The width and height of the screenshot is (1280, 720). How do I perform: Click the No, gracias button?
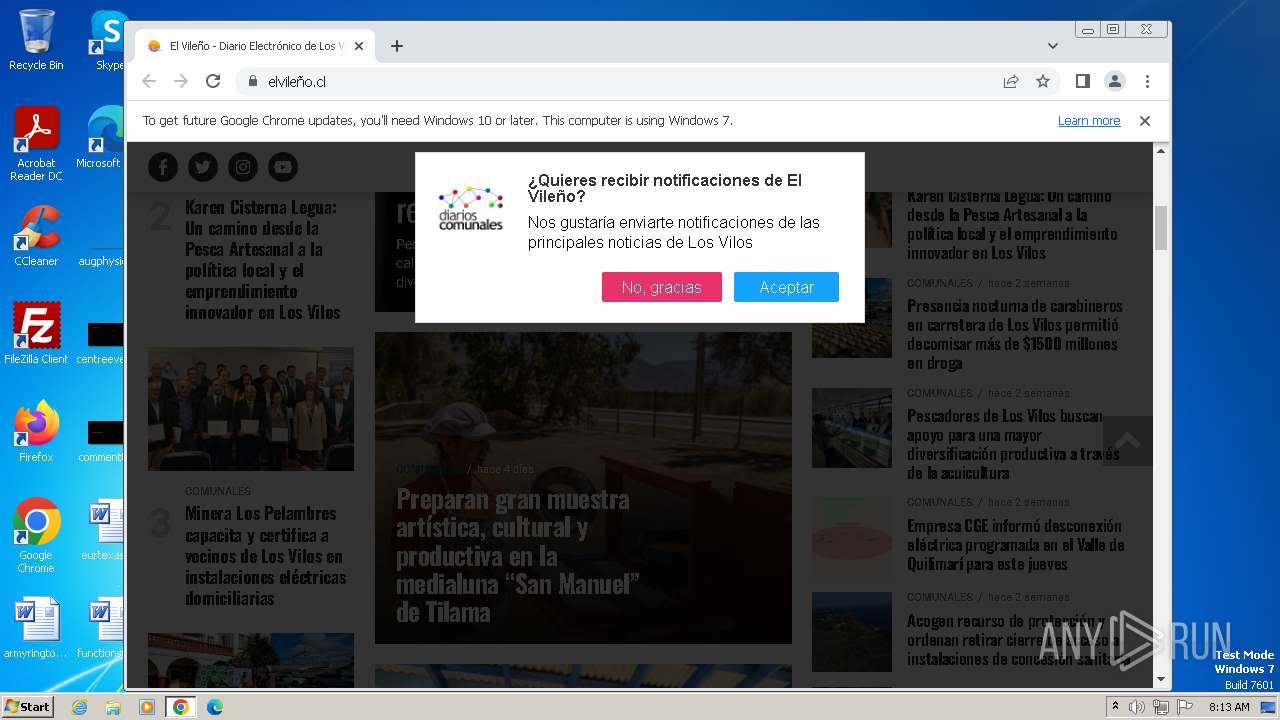pos(662,287)
